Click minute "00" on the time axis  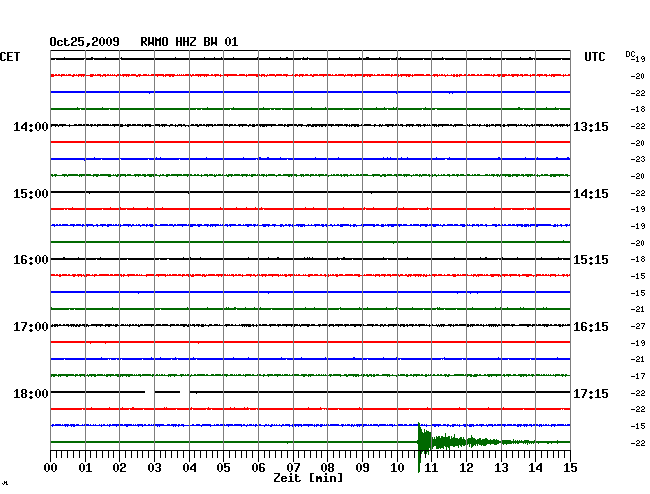pos(51,468)
